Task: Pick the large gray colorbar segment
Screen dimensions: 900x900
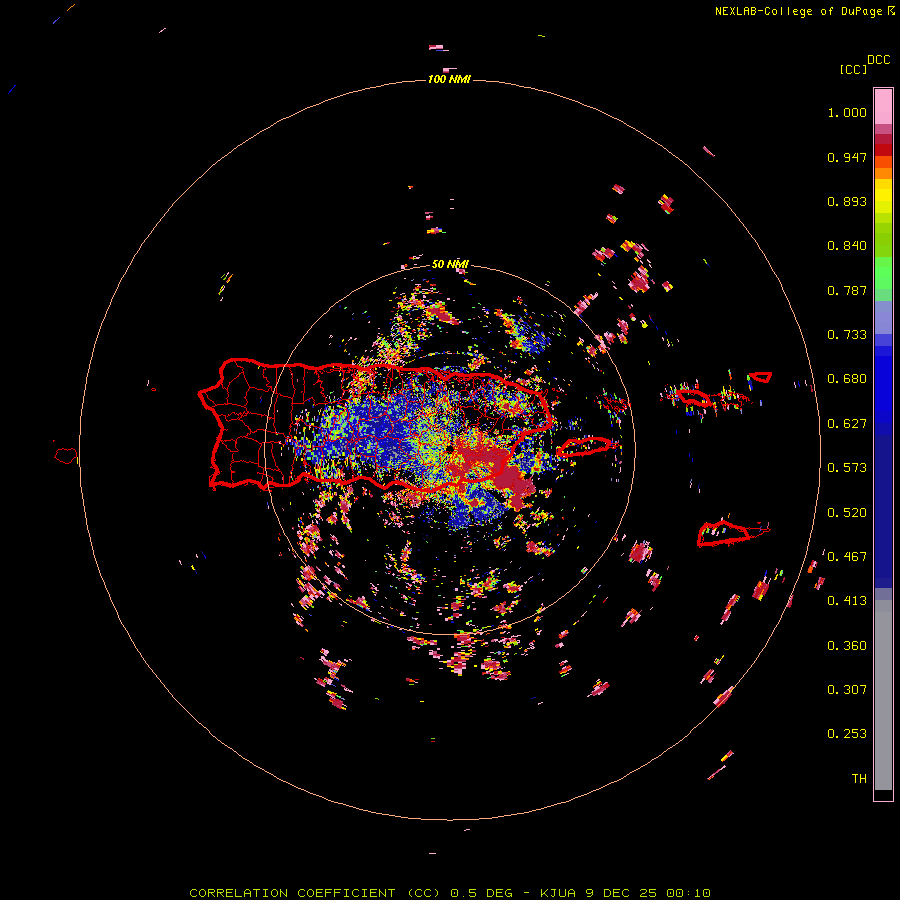Action: click(883, 695)
